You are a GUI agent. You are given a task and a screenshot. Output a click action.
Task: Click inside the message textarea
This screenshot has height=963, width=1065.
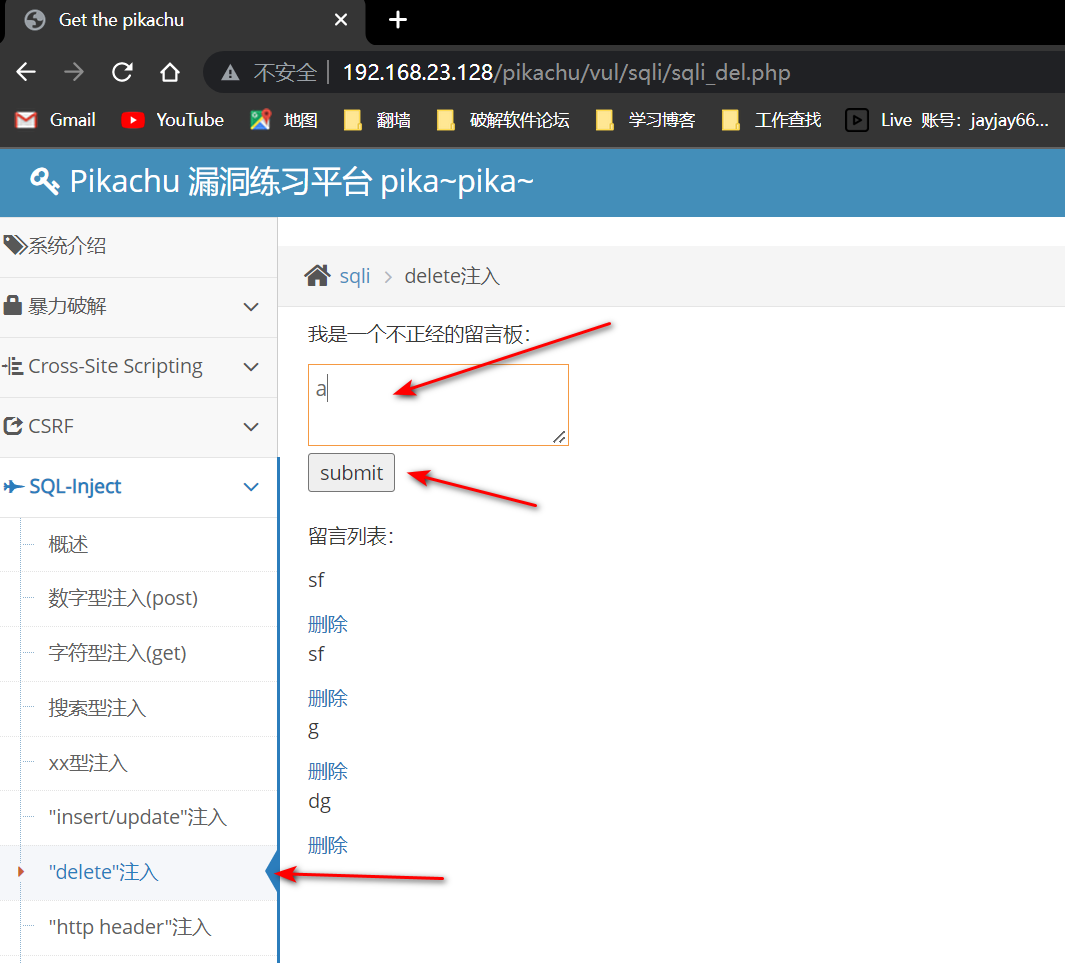coord(438,405)
